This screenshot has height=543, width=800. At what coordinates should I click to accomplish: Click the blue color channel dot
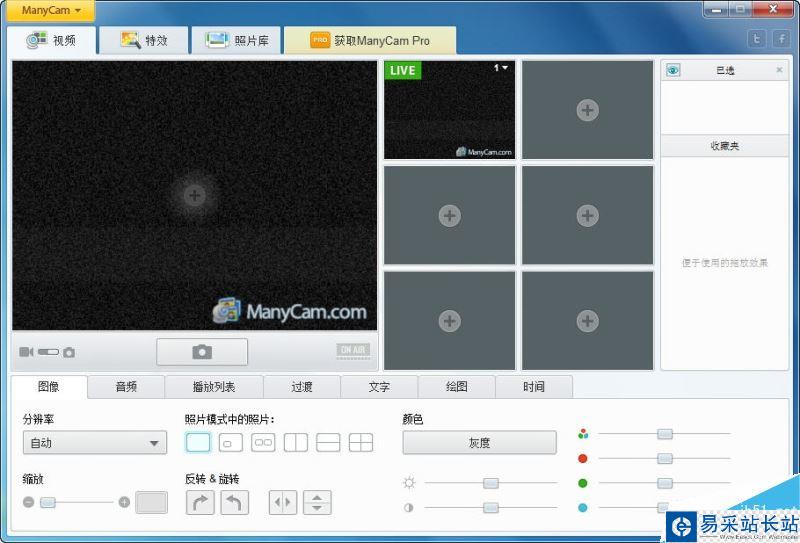pos(583,508)
